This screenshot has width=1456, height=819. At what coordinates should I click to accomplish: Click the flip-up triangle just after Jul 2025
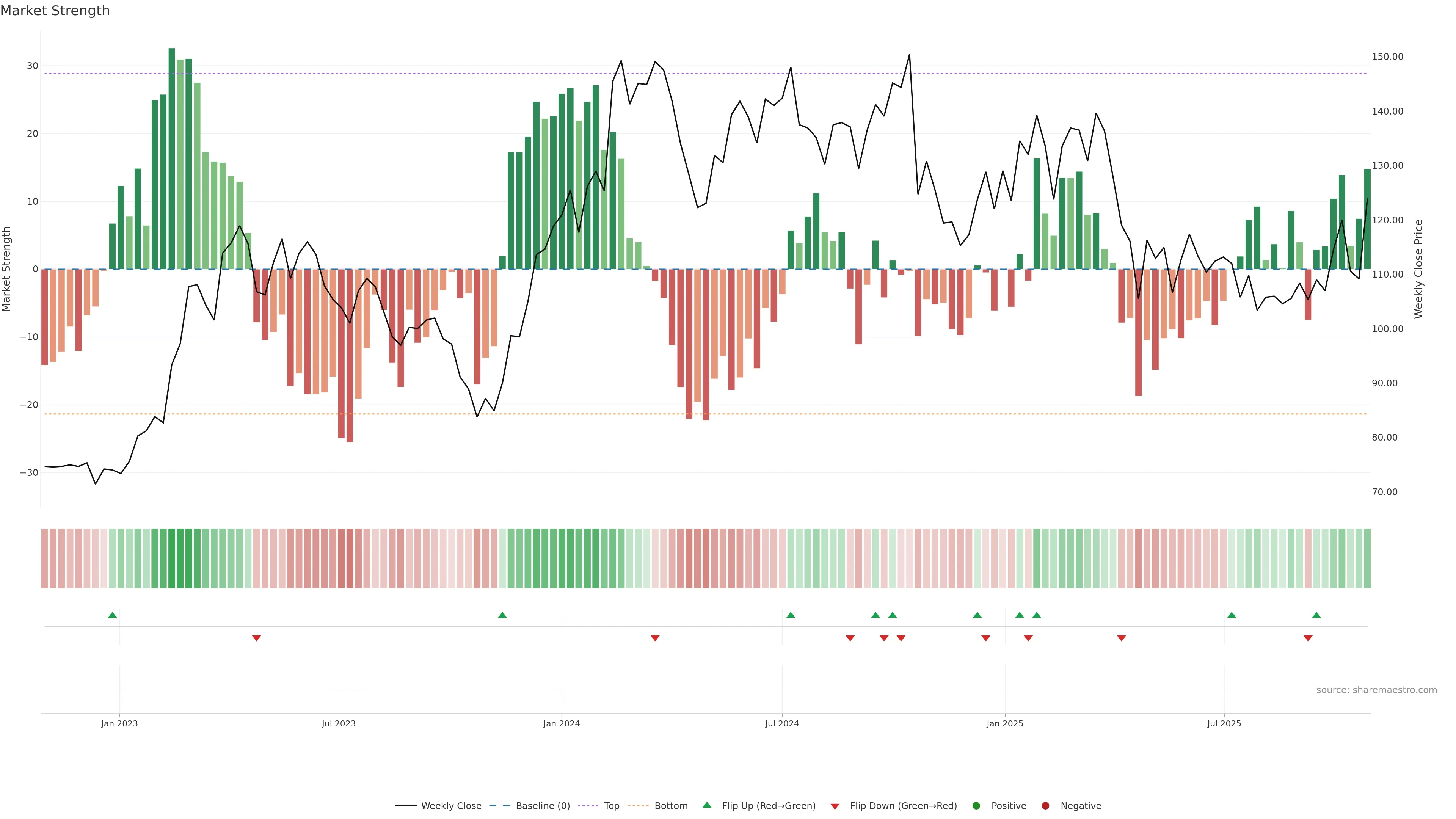click(x=1232, y=615)
